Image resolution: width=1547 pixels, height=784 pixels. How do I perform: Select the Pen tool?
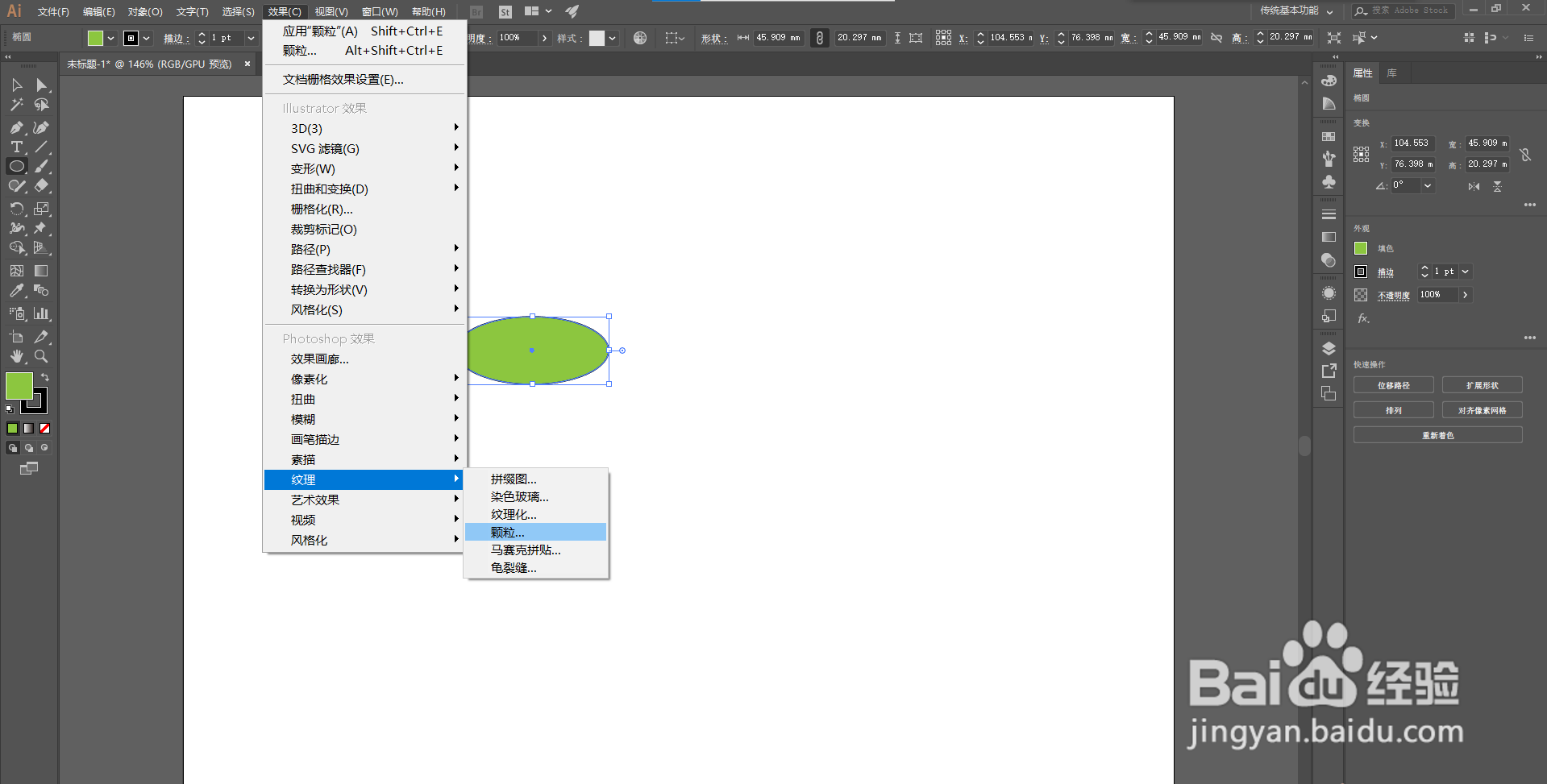click(17, 127)
